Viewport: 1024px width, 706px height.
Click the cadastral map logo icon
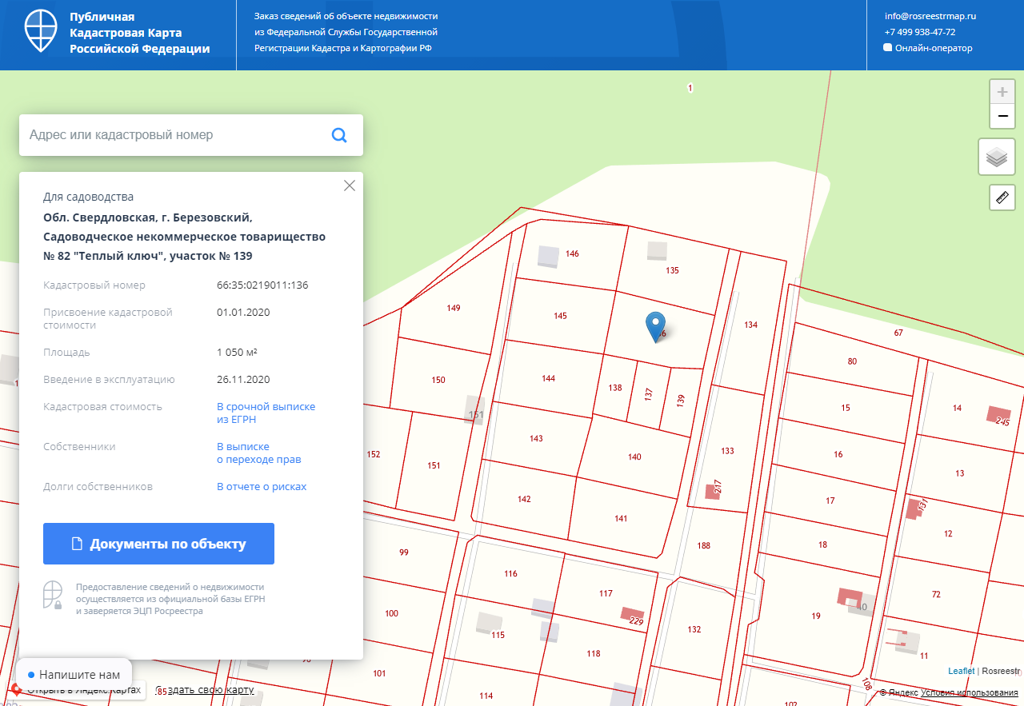coord(42,34)
